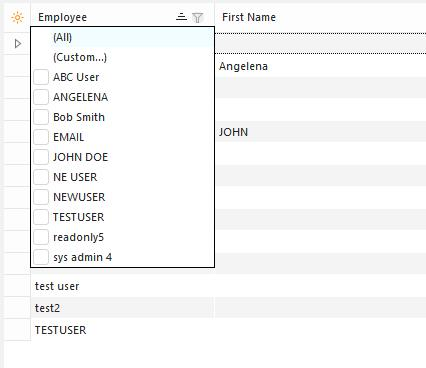The height and width of the screenshot is (368, 426).
Task: Choose (Custom...) filter option
Action: click(122, 57)
